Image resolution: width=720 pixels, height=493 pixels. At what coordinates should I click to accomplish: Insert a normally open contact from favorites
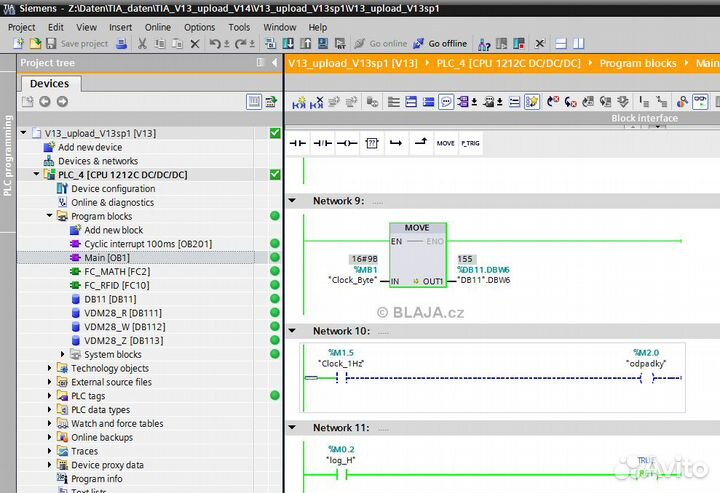[298, 143]
